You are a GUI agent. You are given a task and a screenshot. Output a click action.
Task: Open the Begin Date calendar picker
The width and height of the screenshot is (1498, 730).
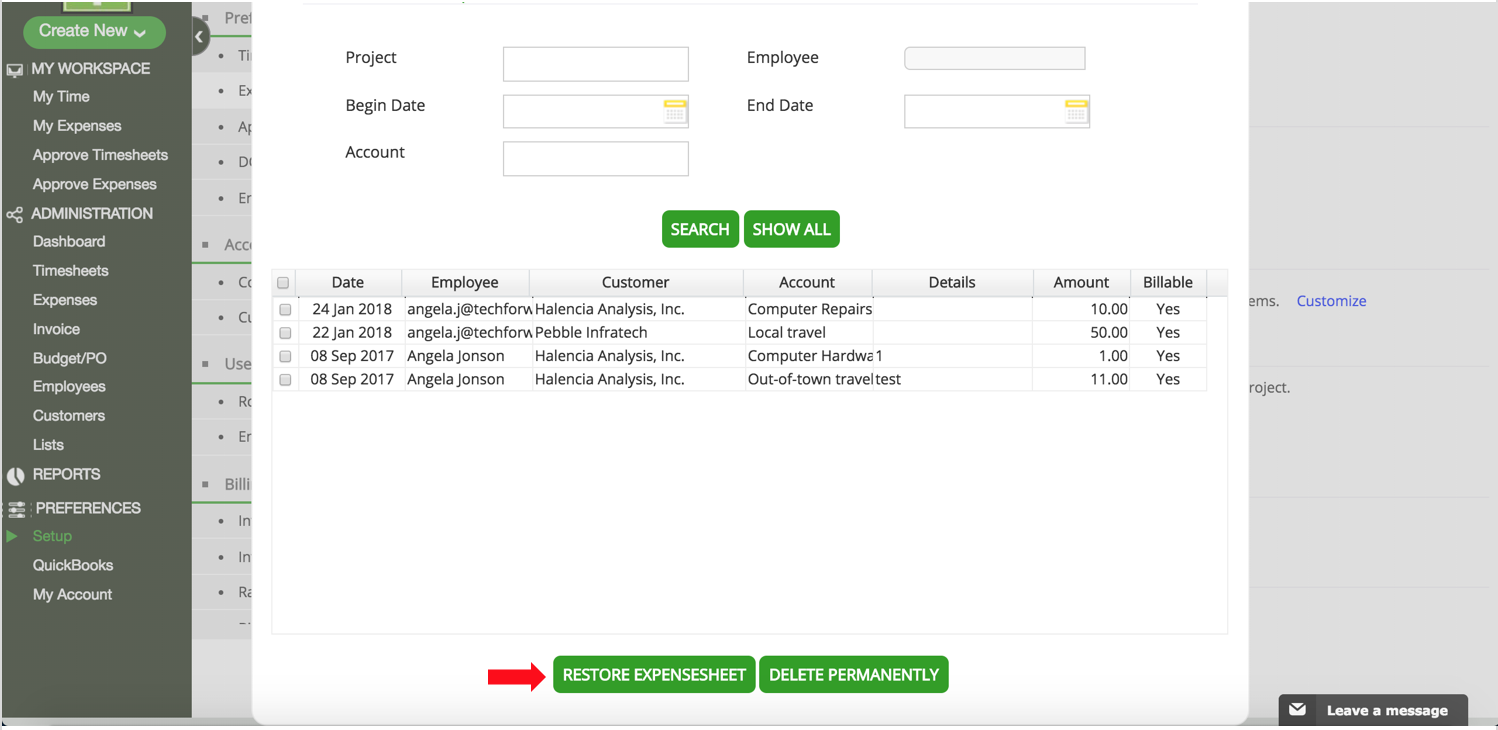tap(675, 111)
